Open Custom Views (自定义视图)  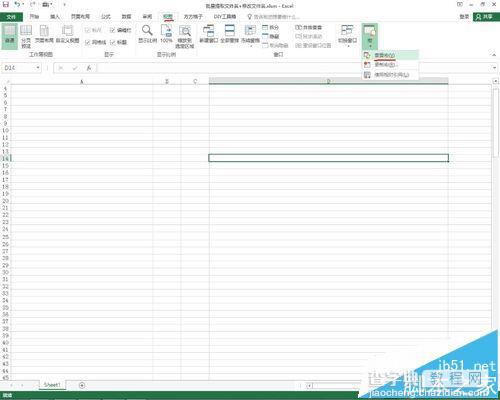[67, 34]
